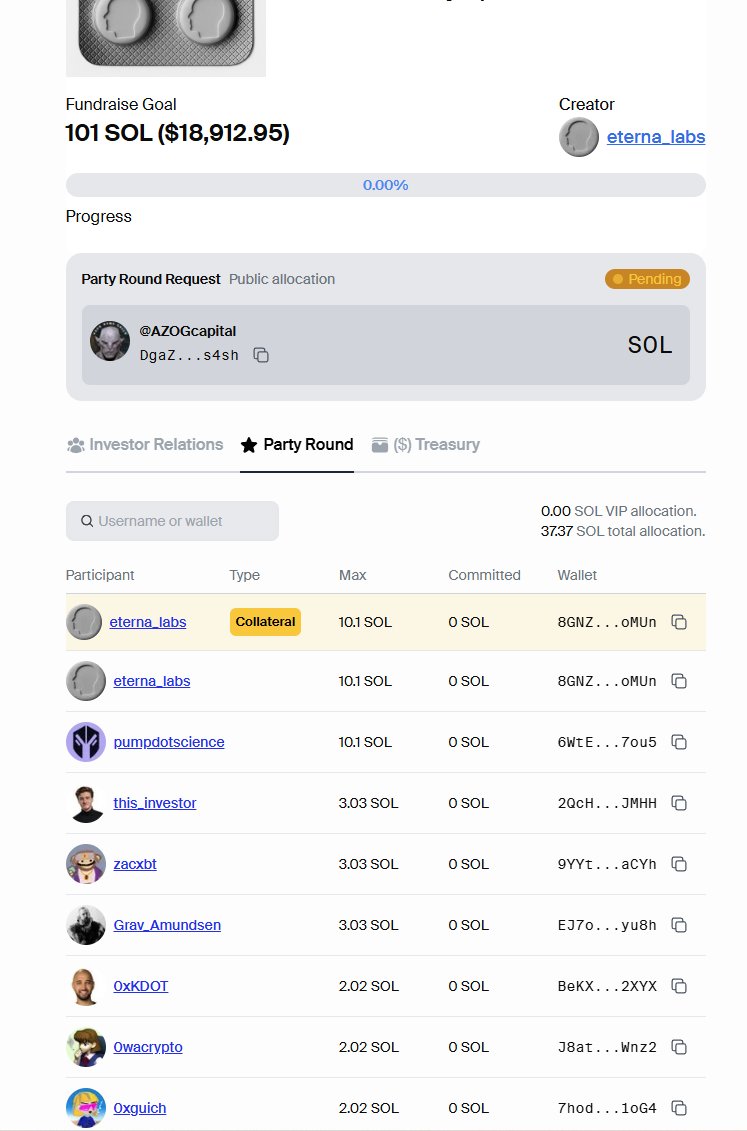Click the Participant column header
Screen dimensions: 747x1131
coord(100,575)
